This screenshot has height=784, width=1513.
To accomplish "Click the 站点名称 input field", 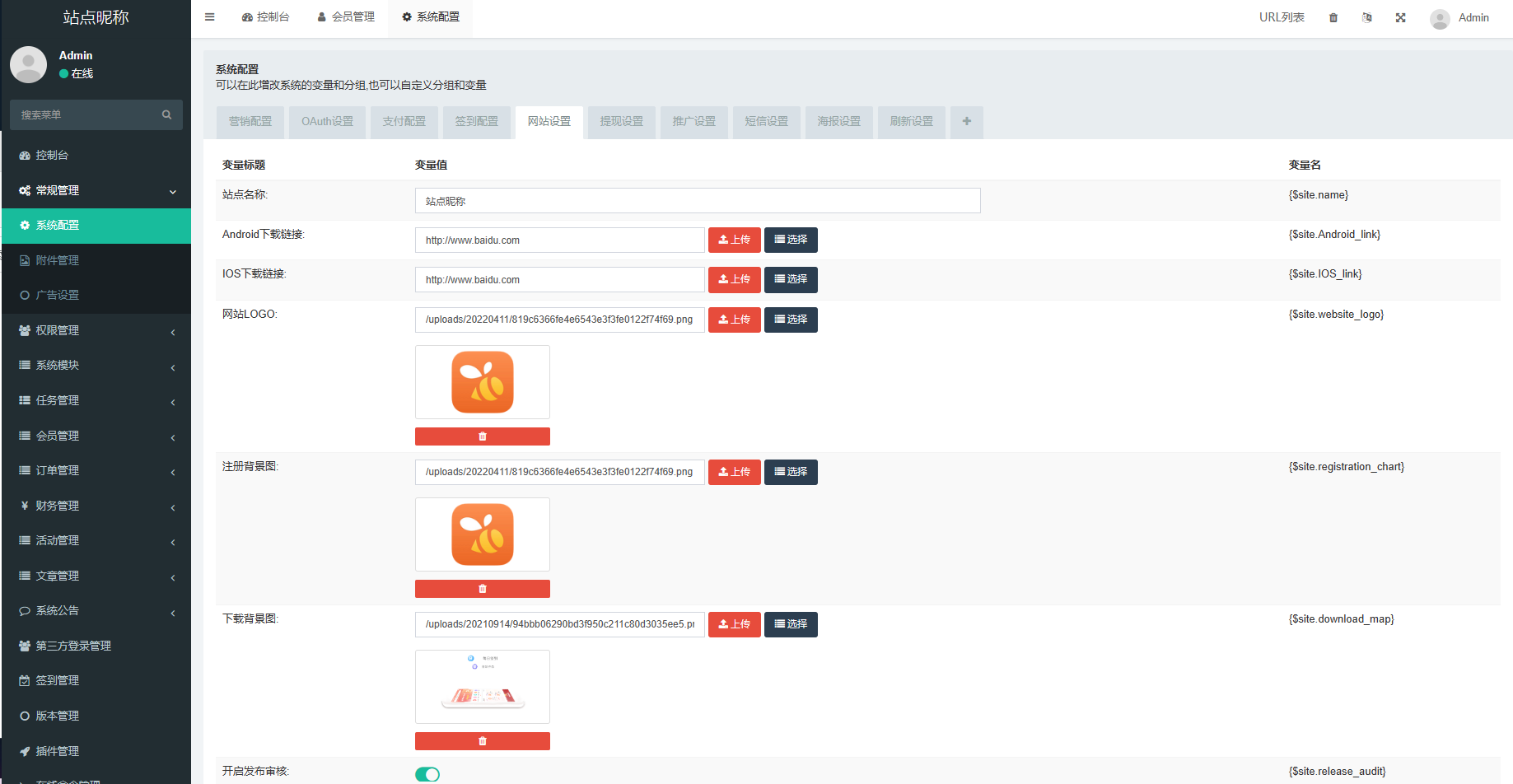I will [697, 201].
